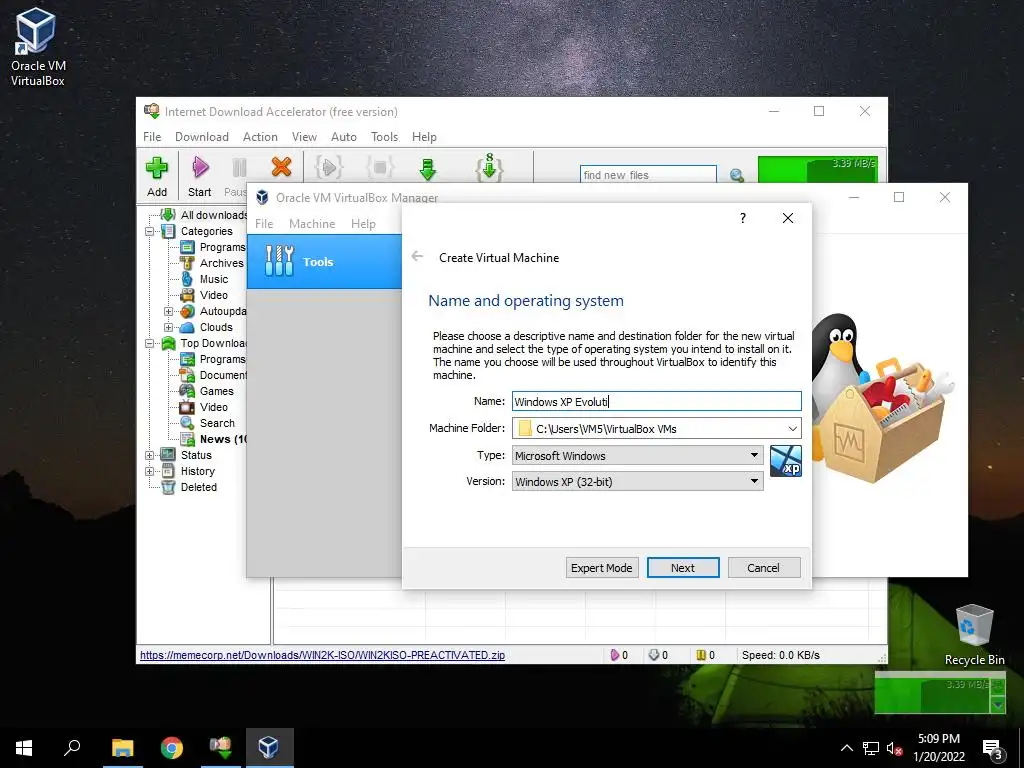Expand the Autoupdate tree node
Image resolution: width=1024 pixels, height=768 pixels.
[168, 312]
